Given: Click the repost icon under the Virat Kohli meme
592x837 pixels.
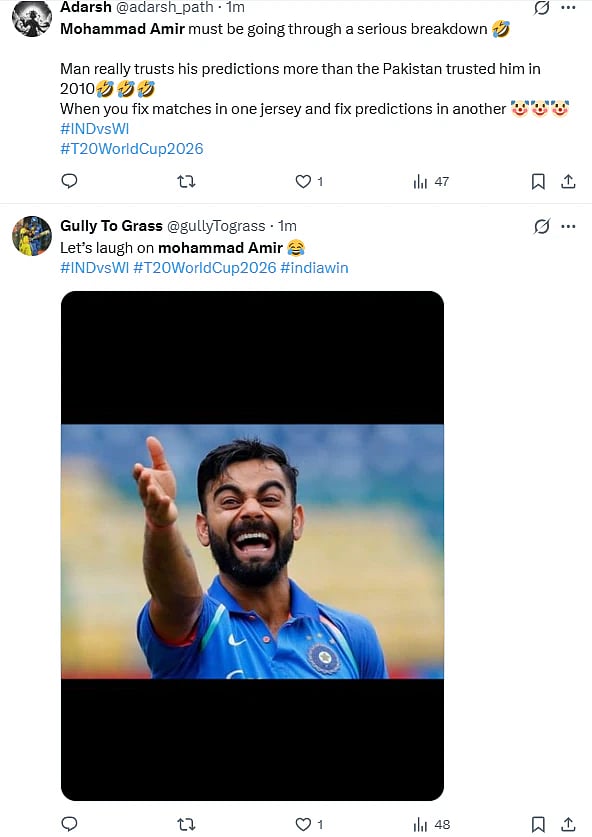Looking at the screenshot, I should coord(186,824).
